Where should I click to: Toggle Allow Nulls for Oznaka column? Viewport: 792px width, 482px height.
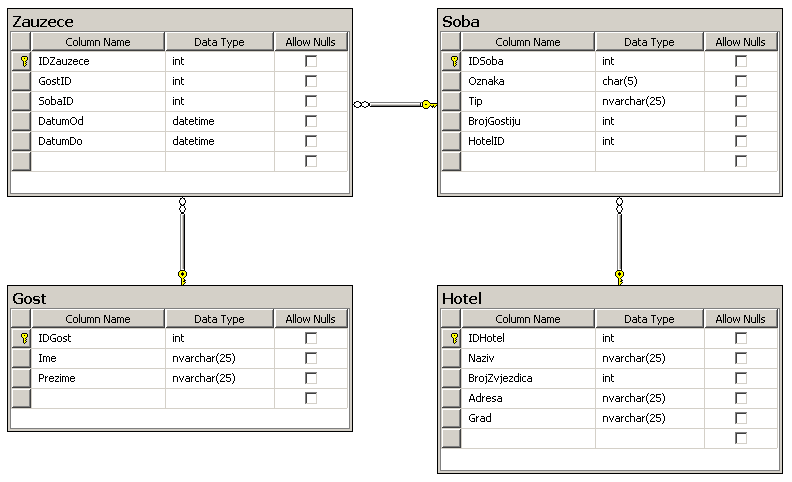[741, 81]
